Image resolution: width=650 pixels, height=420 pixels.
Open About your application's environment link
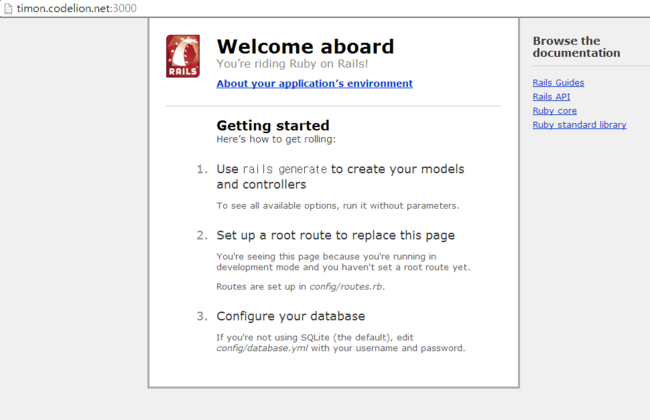point(314,83)
